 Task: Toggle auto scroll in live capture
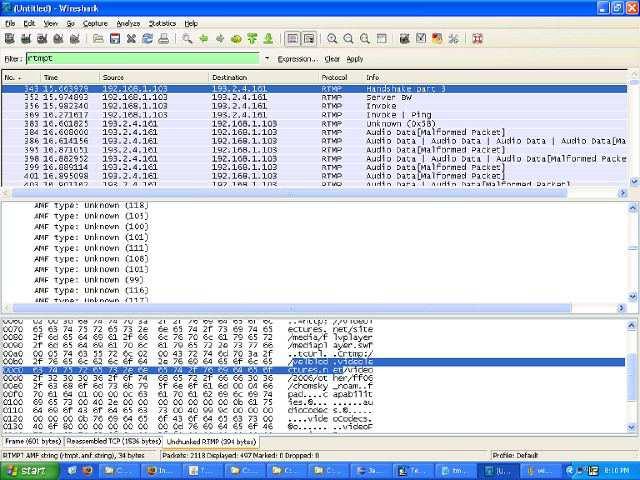point(309,39)
